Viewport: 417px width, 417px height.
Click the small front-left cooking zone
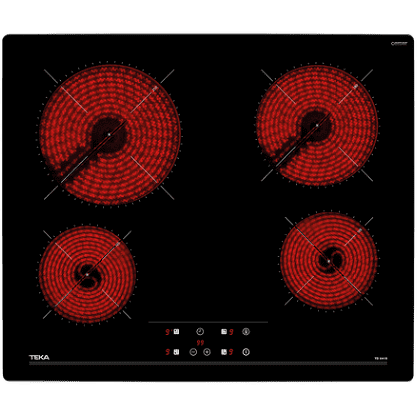pyautogui.click(x=87, y=274)
